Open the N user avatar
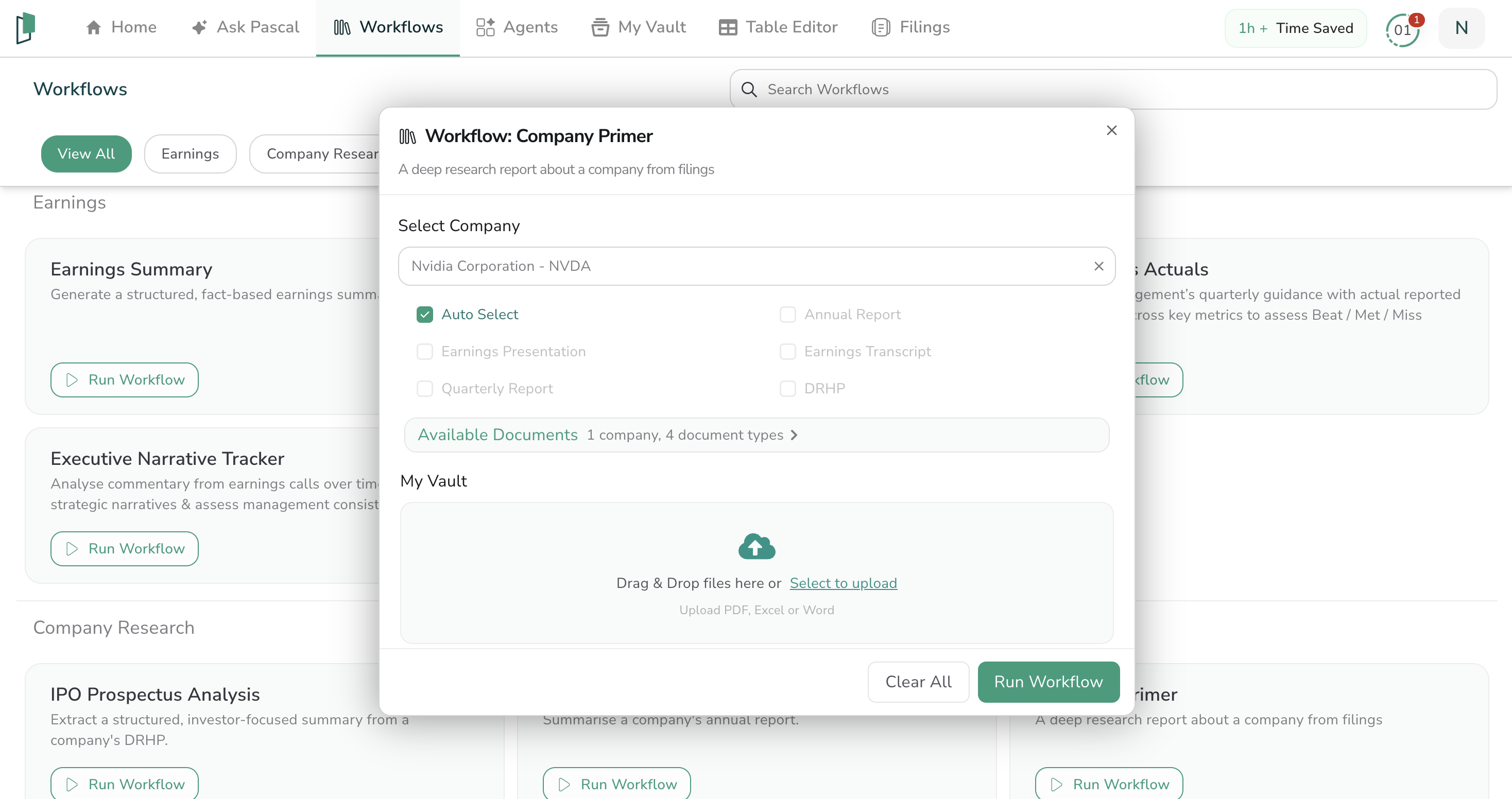 1461,28
